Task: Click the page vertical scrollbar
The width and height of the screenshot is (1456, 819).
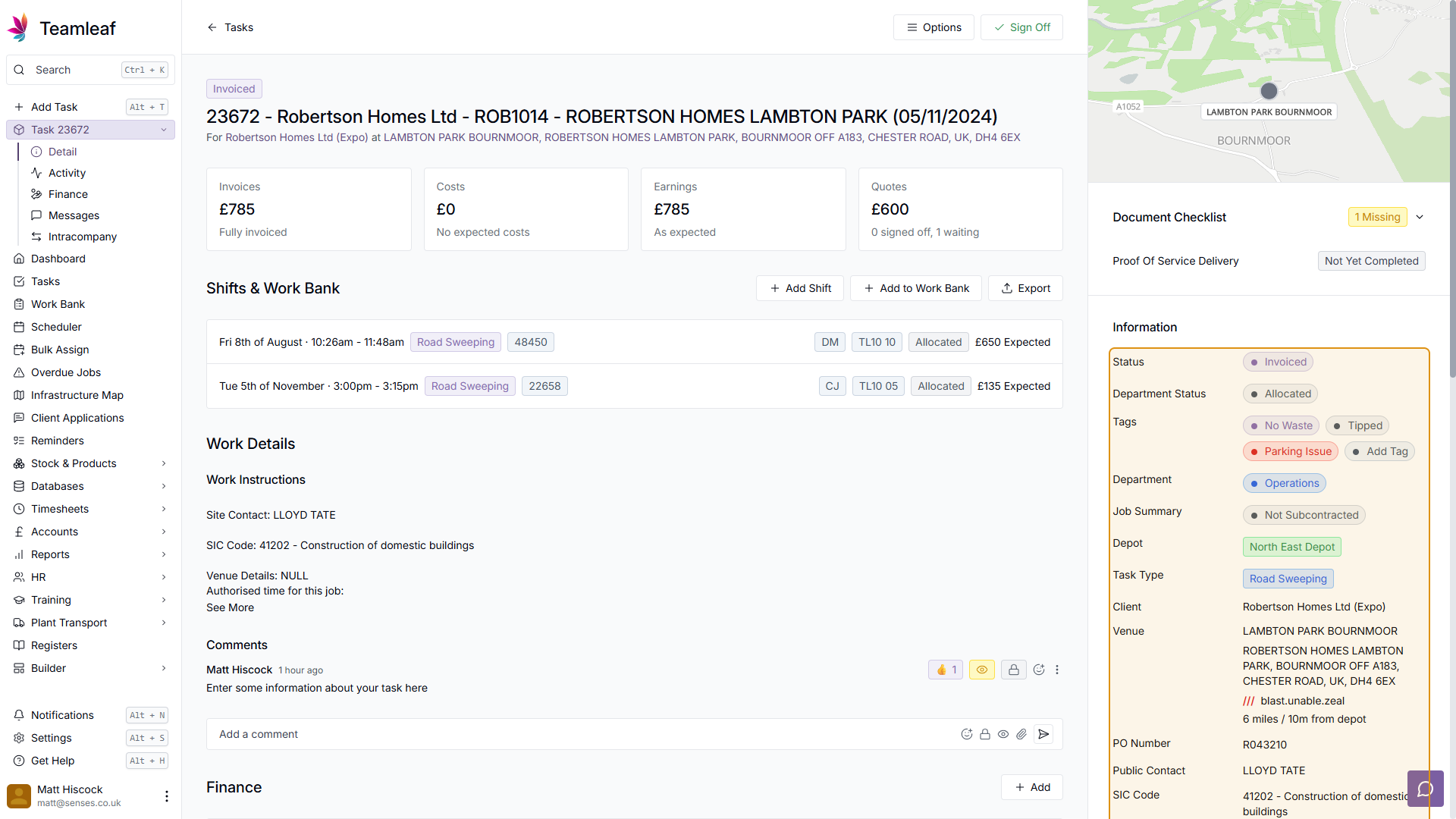Action: tap(1451, 188)
